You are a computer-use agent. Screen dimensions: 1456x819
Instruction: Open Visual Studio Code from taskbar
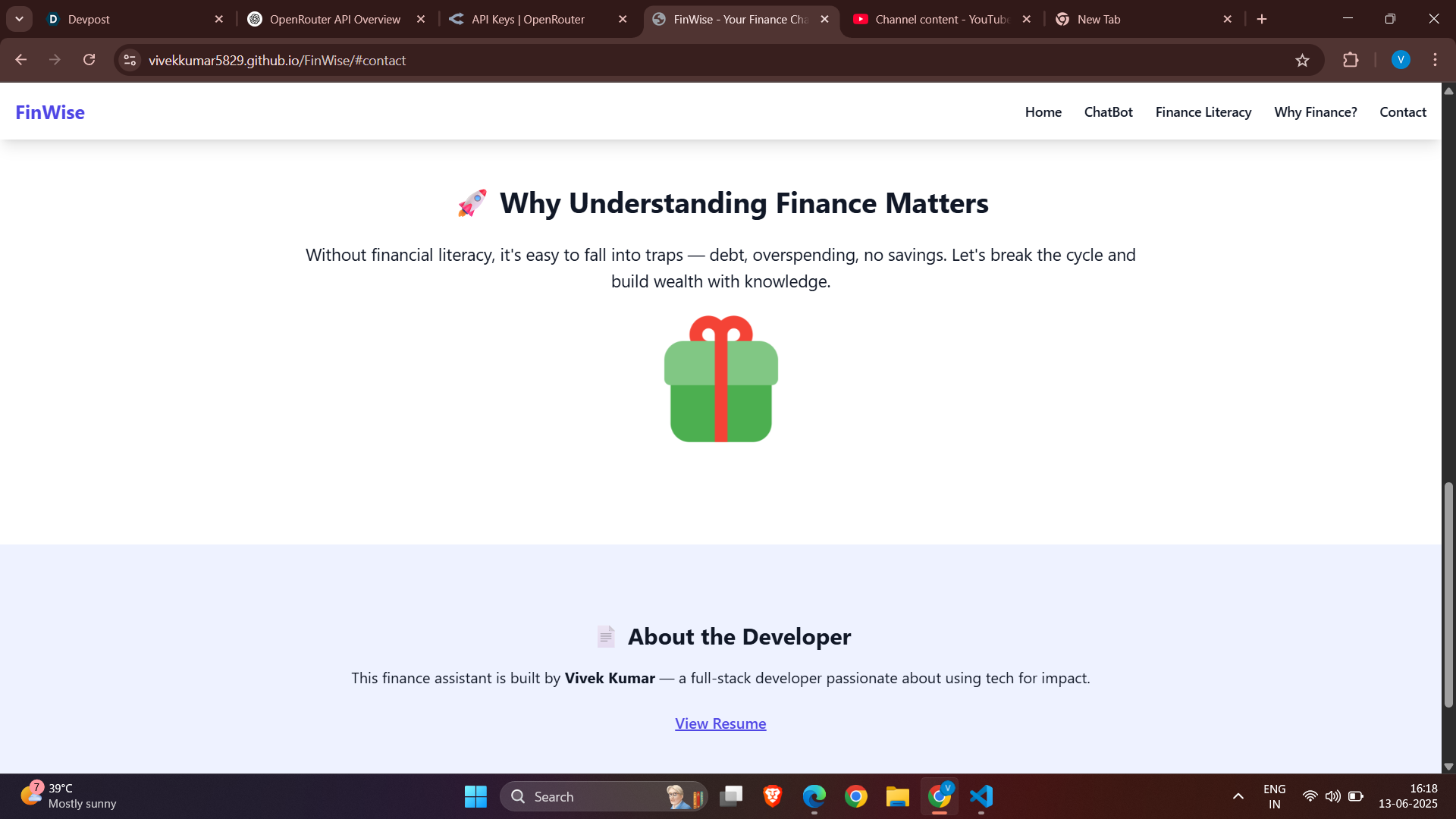pyautogui.click(x=981, y=796)
